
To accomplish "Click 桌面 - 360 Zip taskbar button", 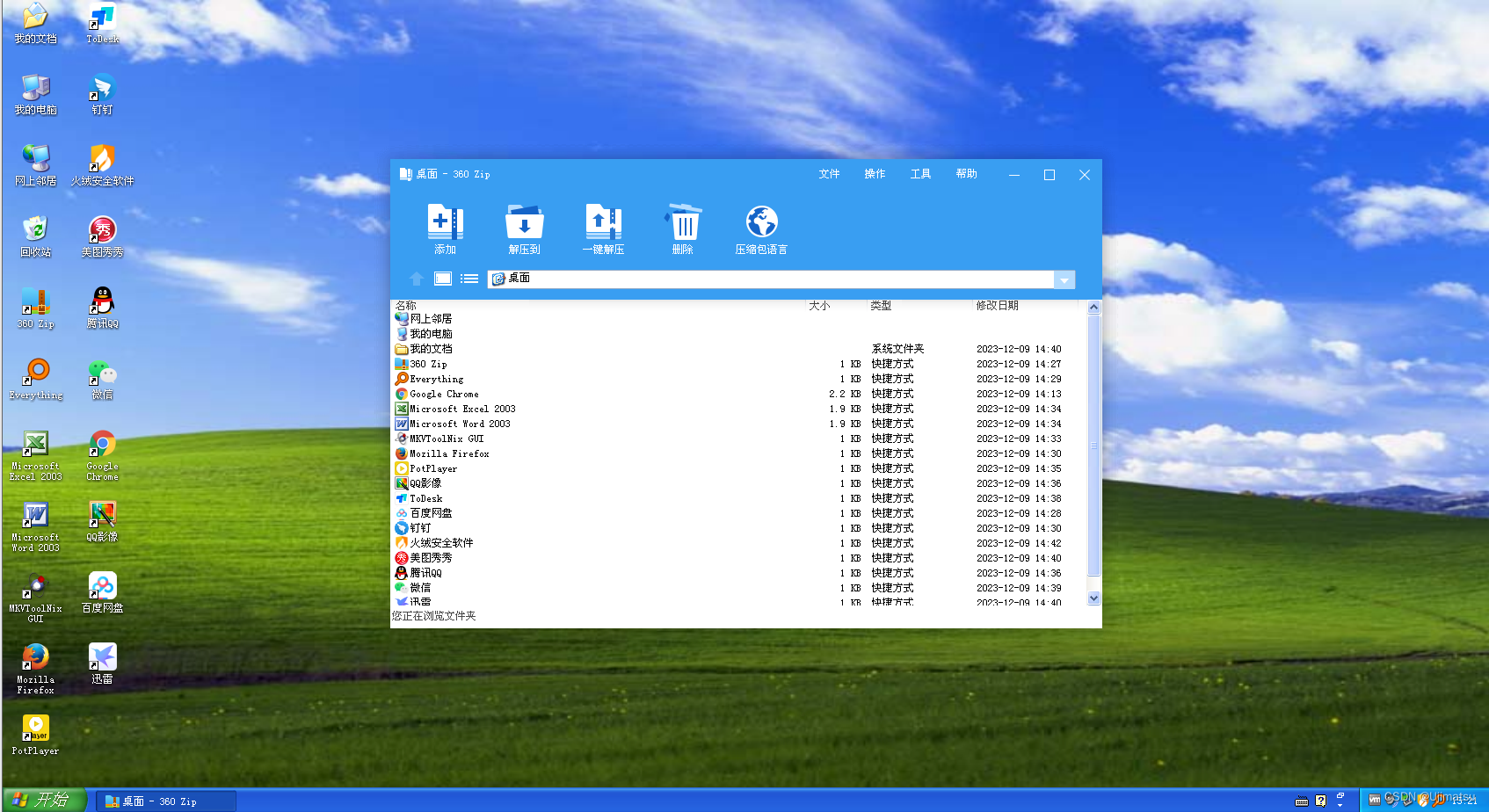I will [x=166, y=801].
